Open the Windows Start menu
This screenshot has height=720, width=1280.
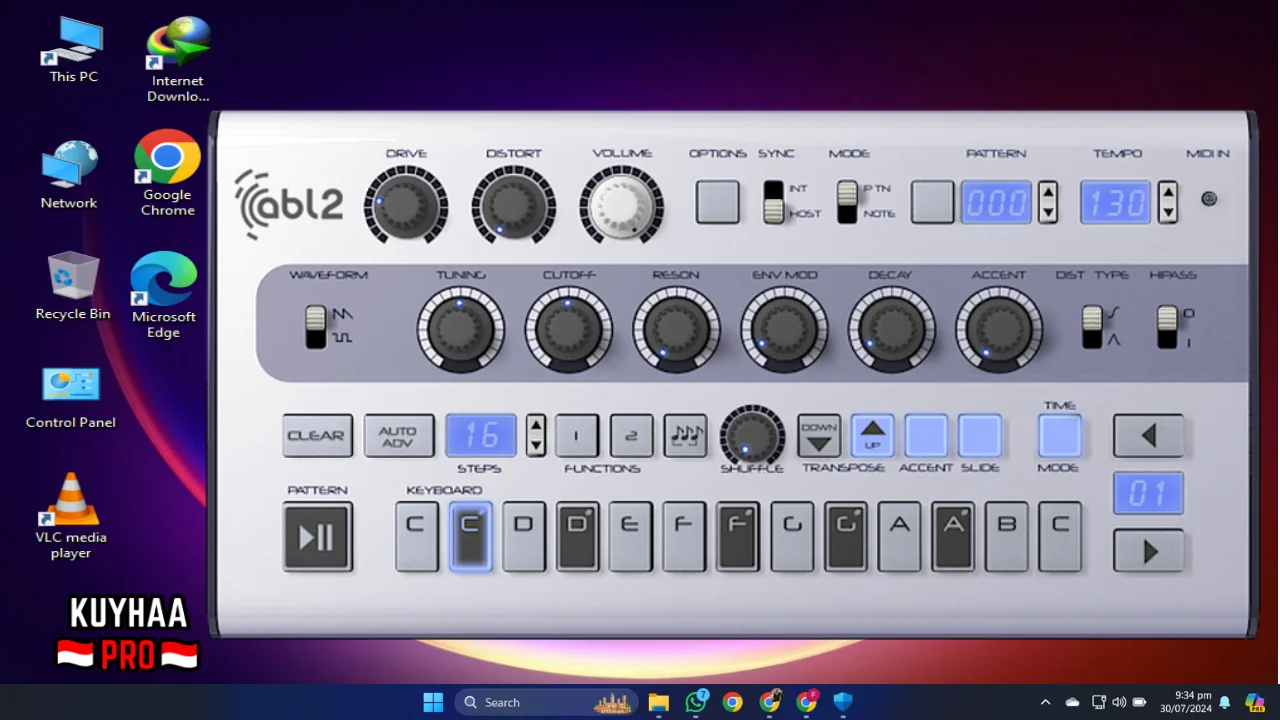[433, 702]
